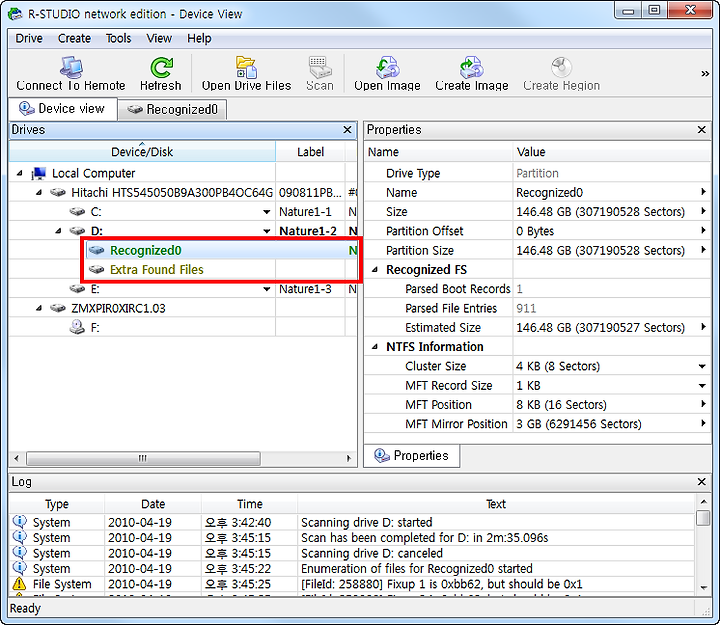This screenshot has height=625, width=720.
Task: Collapse the NTFS Information properties group
Action: tap(375, 347)
